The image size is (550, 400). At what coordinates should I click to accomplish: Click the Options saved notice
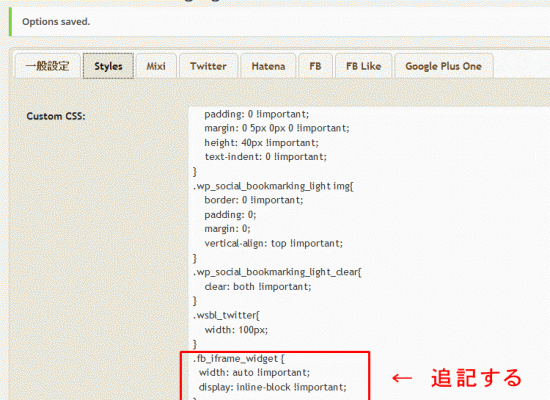pyautogui.click(x=56, y=22)
